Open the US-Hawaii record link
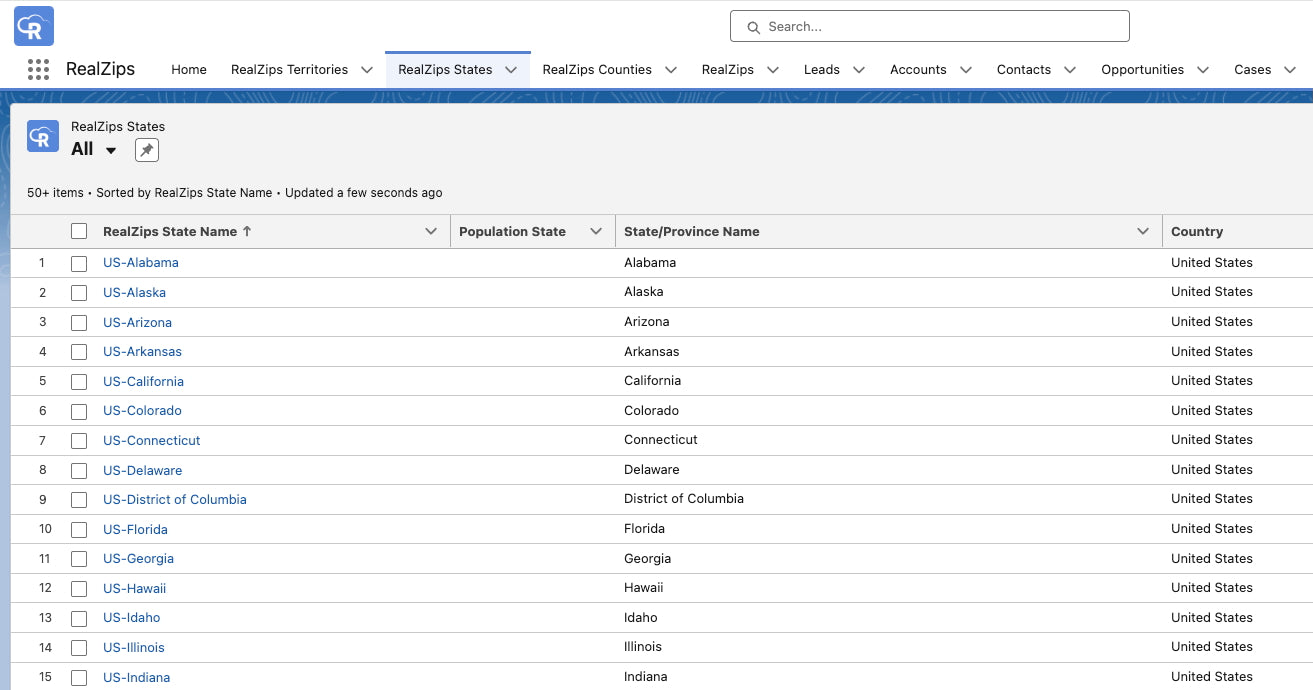The width and height of the screenshot is (1313, 690). (x=134, y=588)
